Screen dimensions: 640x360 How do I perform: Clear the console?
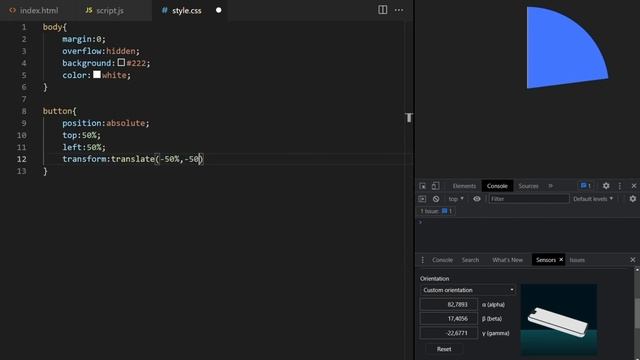pos(436,199)
